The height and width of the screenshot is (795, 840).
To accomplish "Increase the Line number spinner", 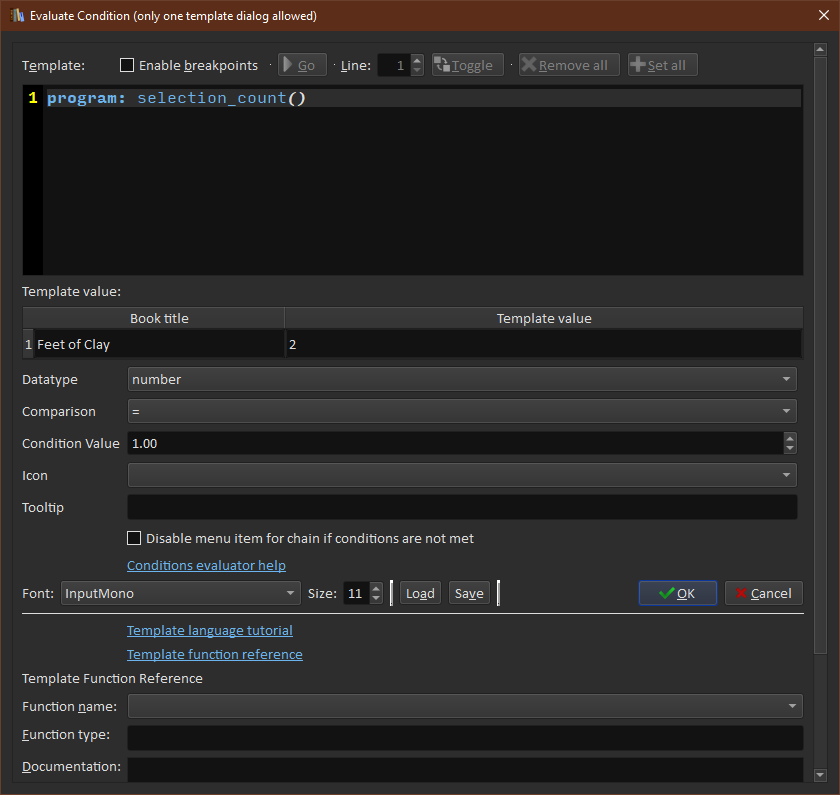I will (417, 60).
